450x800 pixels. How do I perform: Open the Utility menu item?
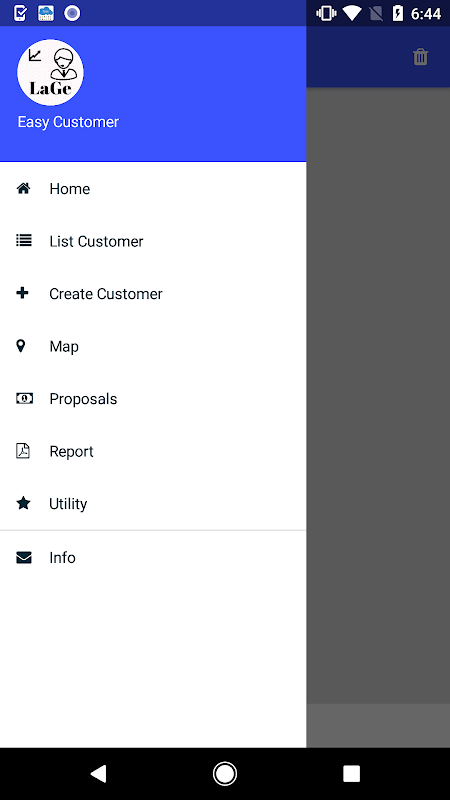153,504
